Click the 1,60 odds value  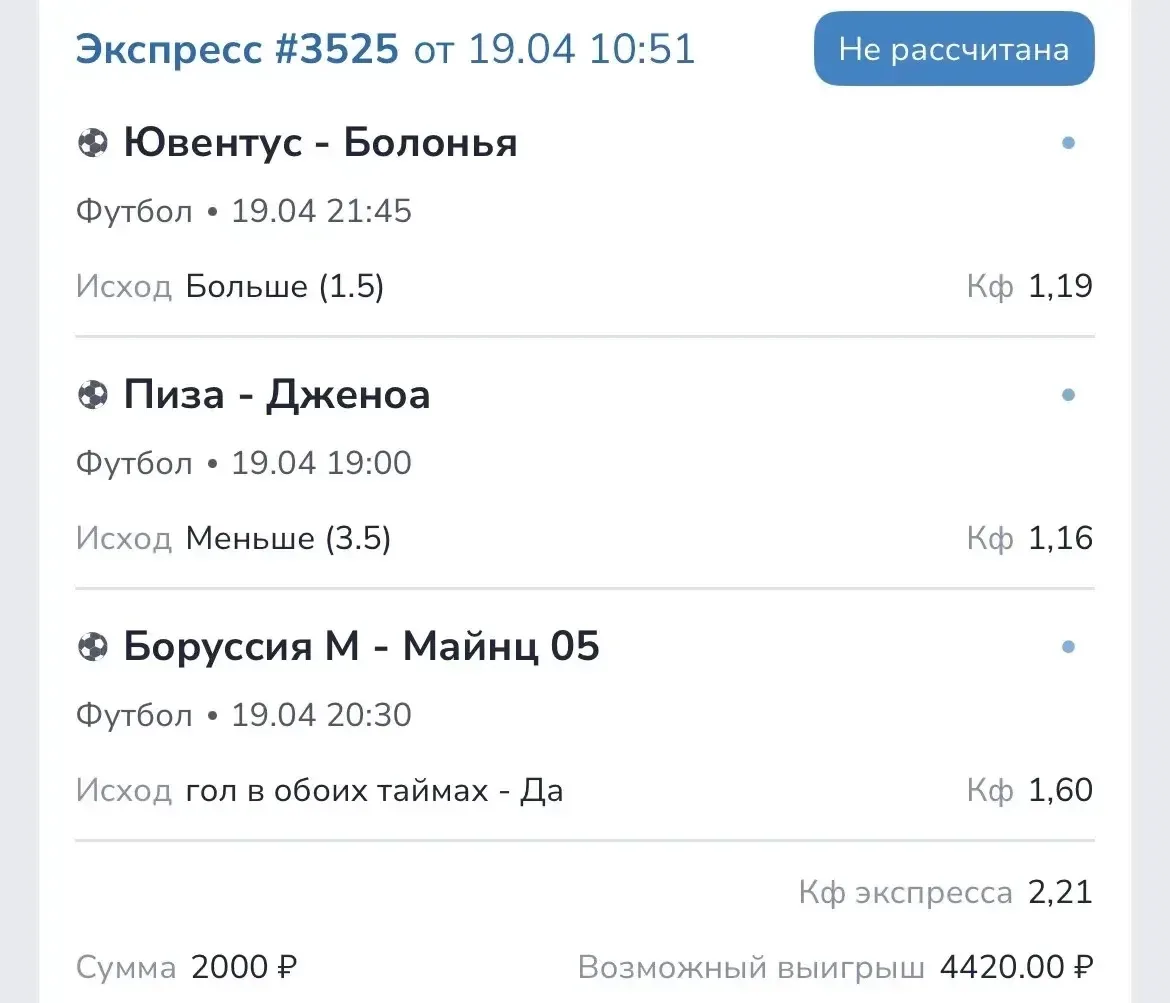(1061, 791)
